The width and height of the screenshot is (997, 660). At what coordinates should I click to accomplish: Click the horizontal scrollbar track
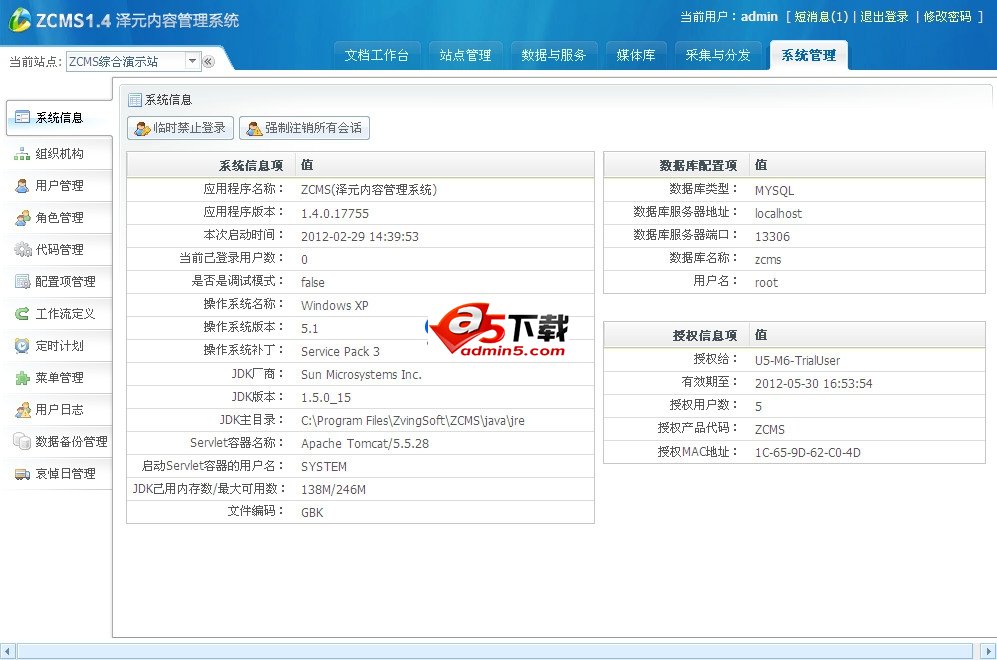click(x=495, y=651)
